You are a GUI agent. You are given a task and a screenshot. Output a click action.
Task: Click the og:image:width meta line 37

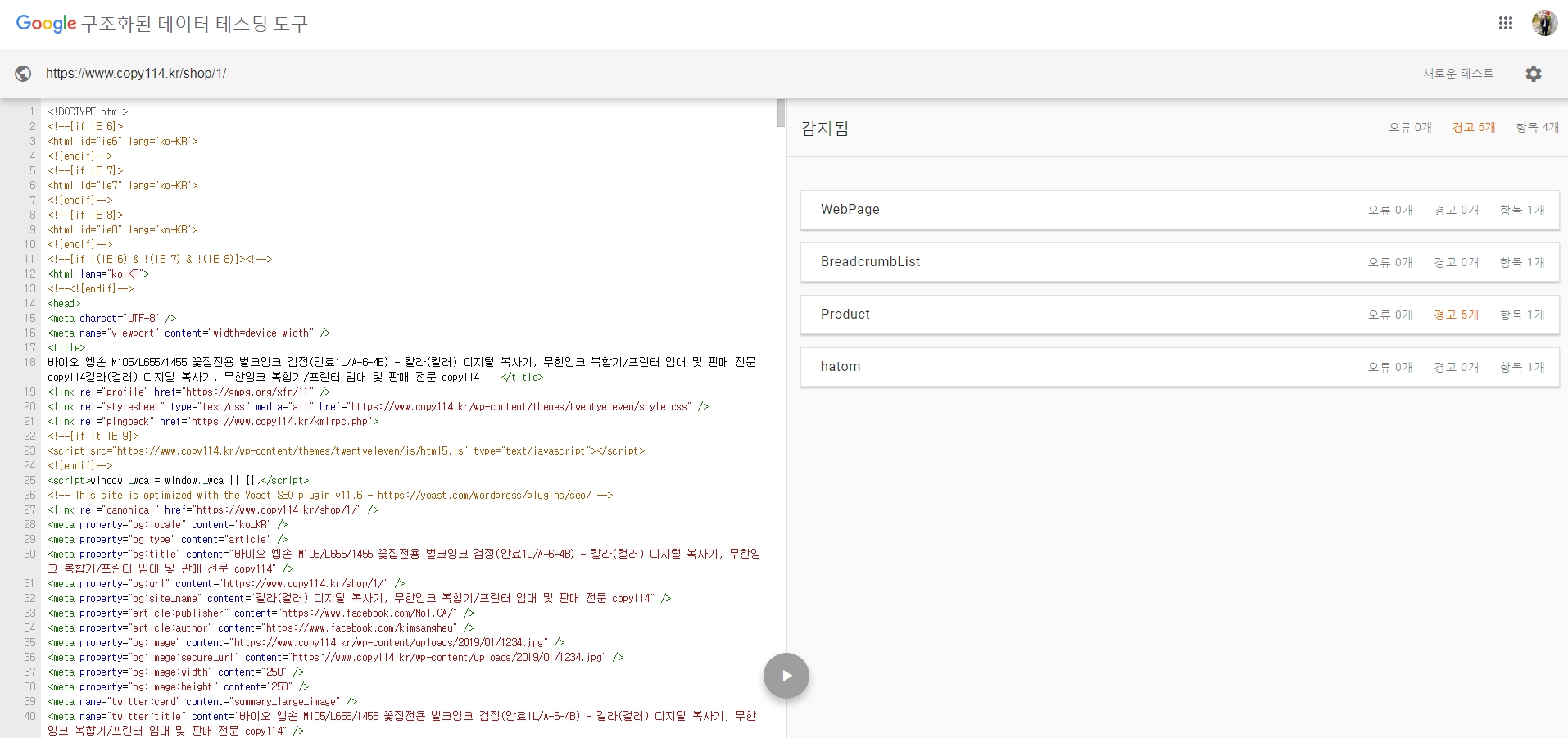(x=175, y=672)
